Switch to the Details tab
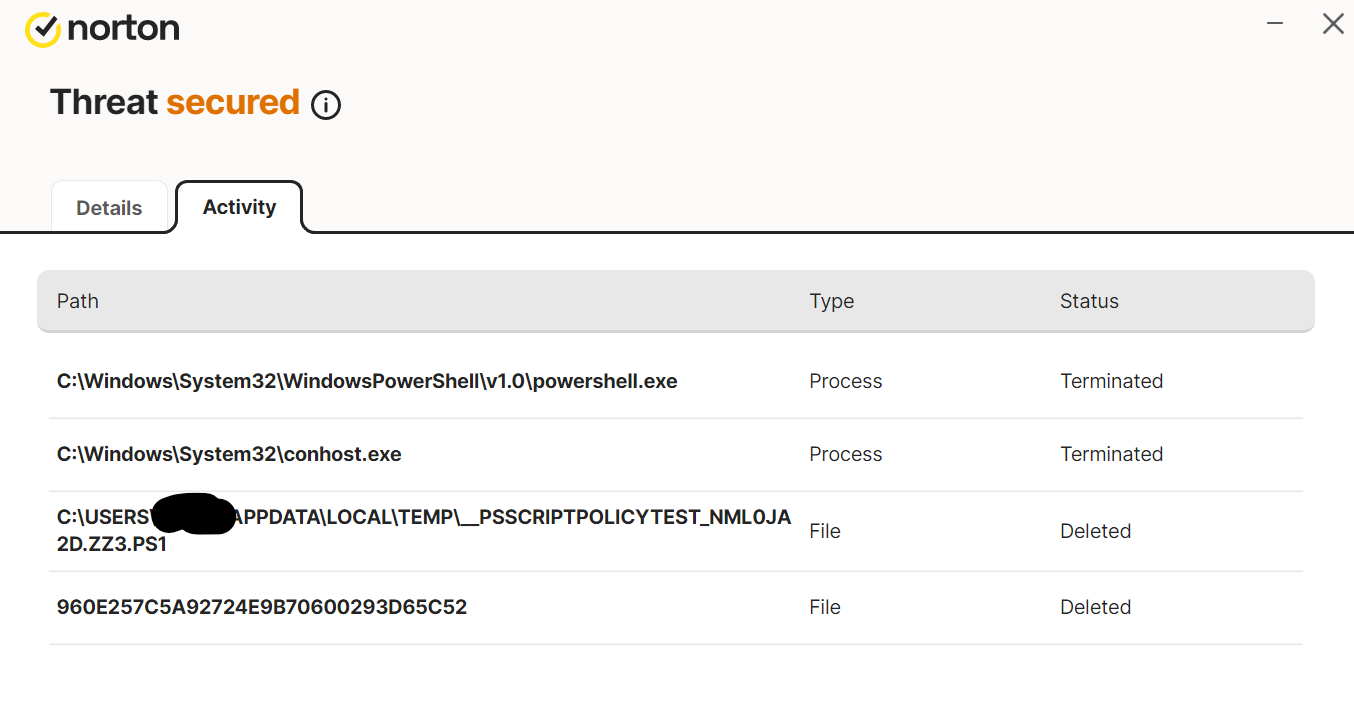Viewport: 1354px width, 712px height. (109, 208)
